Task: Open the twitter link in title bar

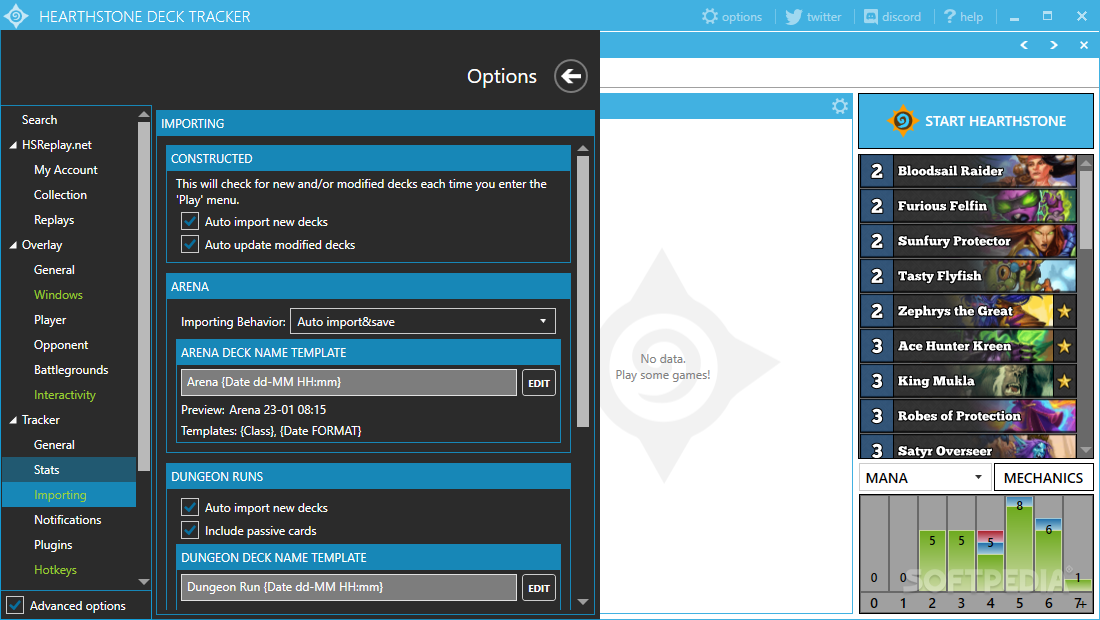Action: (x=813, y=16)
